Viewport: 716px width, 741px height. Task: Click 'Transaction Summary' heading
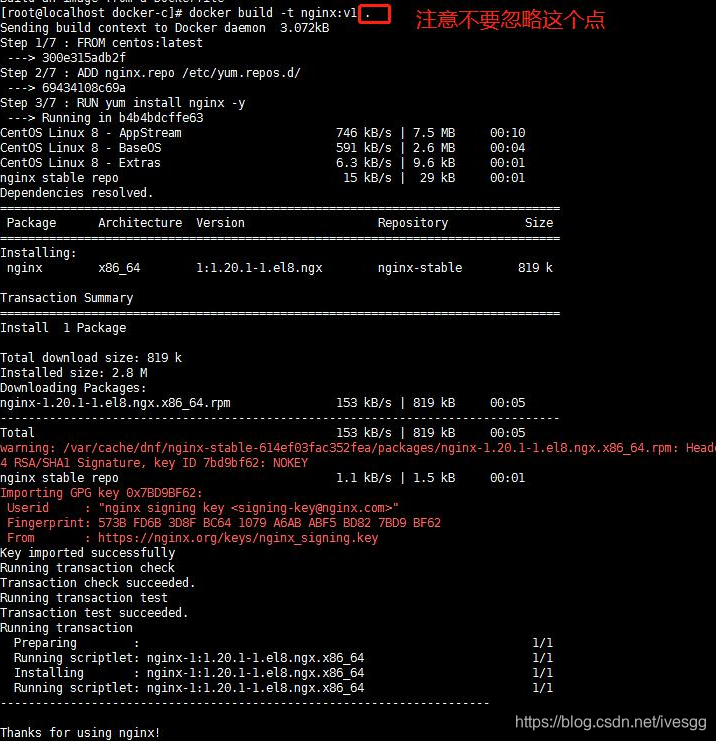coord(67,298)
